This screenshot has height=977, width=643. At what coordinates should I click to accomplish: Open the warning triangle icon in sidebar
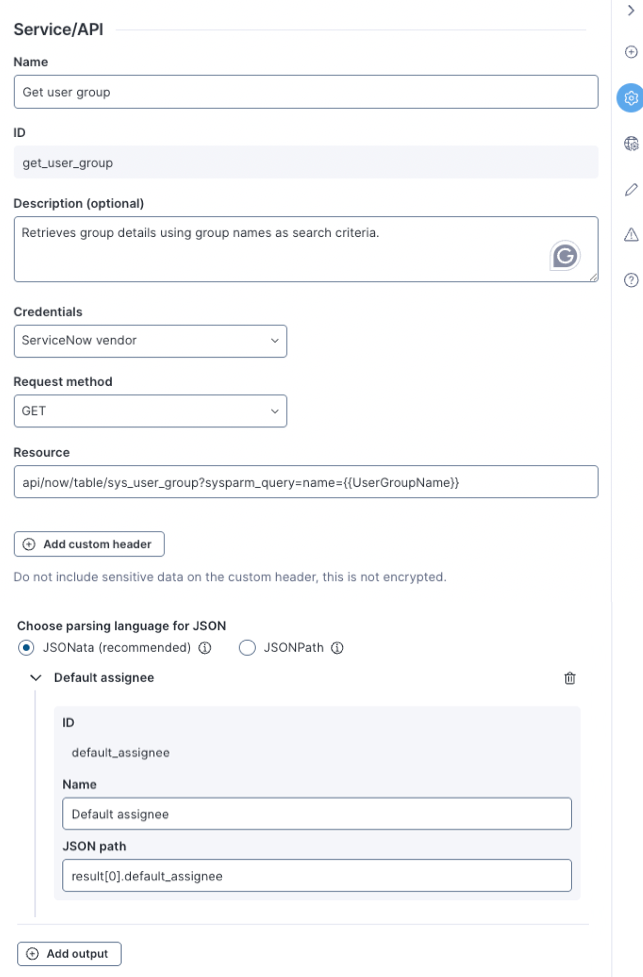(x=631, y=234)
